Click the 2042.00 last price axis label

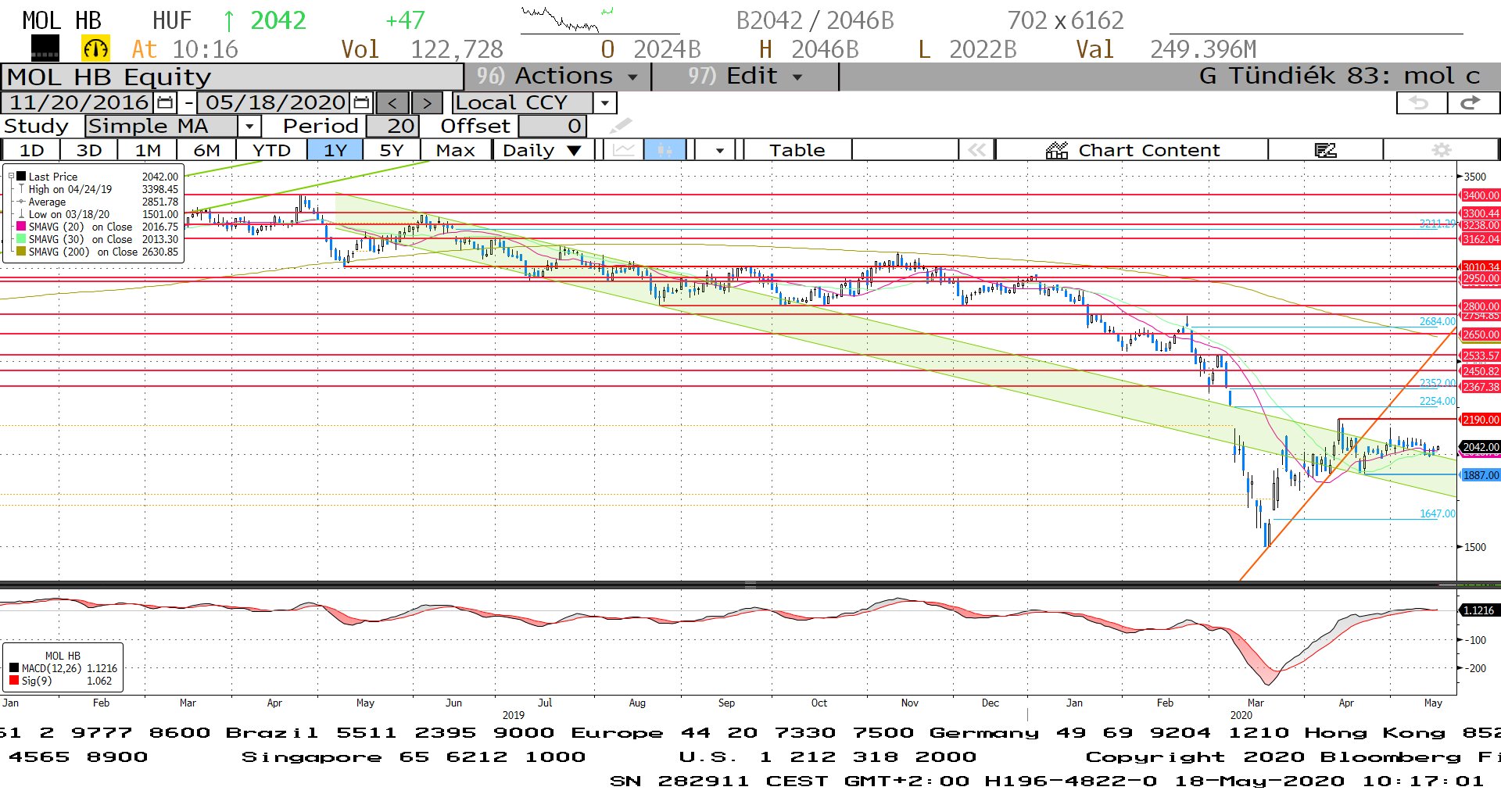(x=1481, y=447)
